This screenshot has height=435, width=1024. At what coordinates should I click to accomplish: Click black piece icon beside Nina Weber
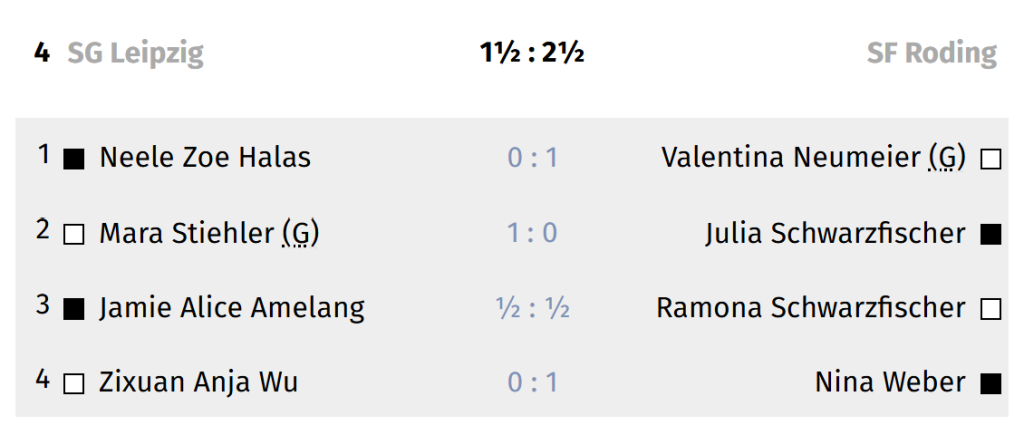click(x=990, y=384)
